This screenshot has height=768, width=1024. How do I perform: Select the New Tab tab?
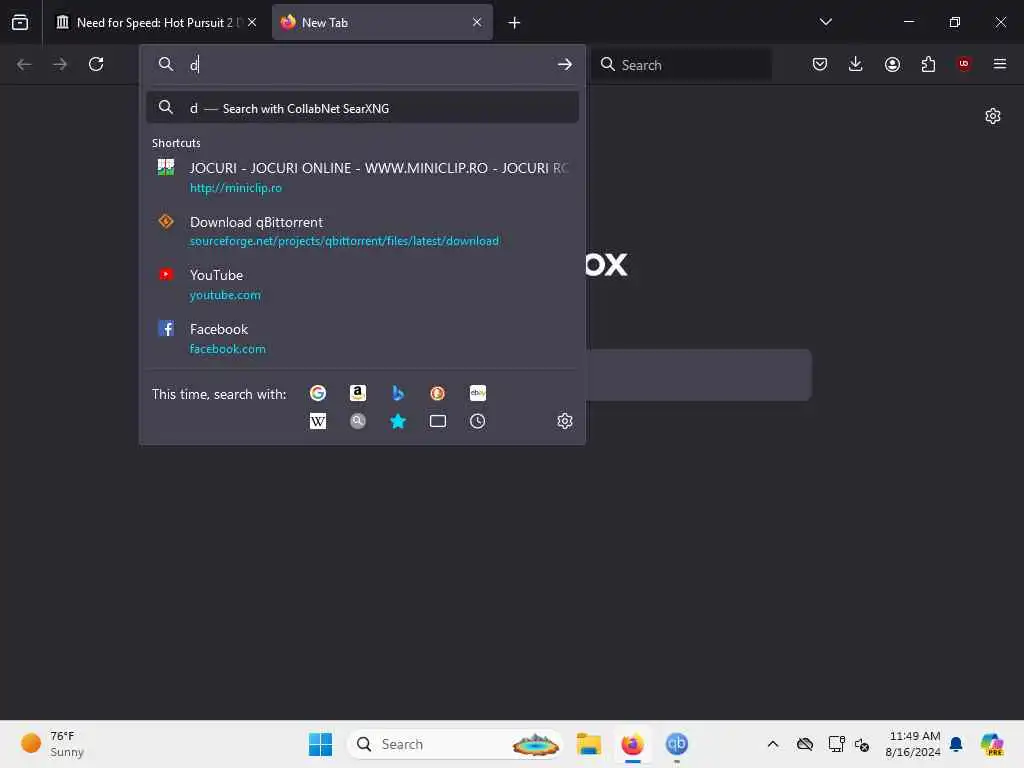(x=382, y=23)
